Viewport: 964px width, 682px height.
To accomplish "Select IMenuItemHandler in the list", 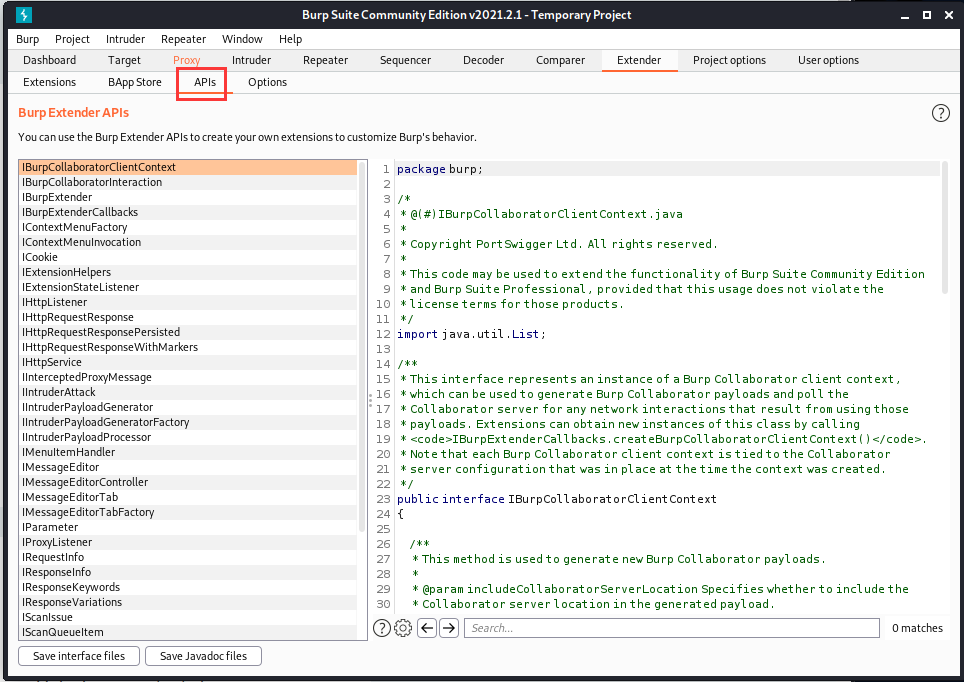I will click(x=188, y=453).
